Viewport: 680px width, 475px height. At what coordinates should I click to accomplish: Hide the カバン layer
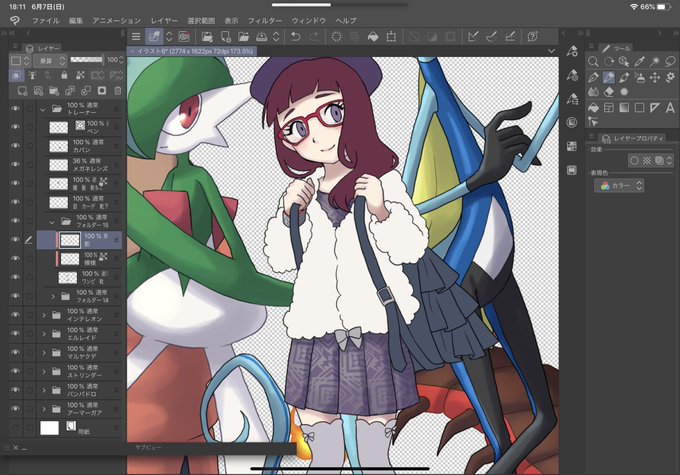tap(15, 146)
